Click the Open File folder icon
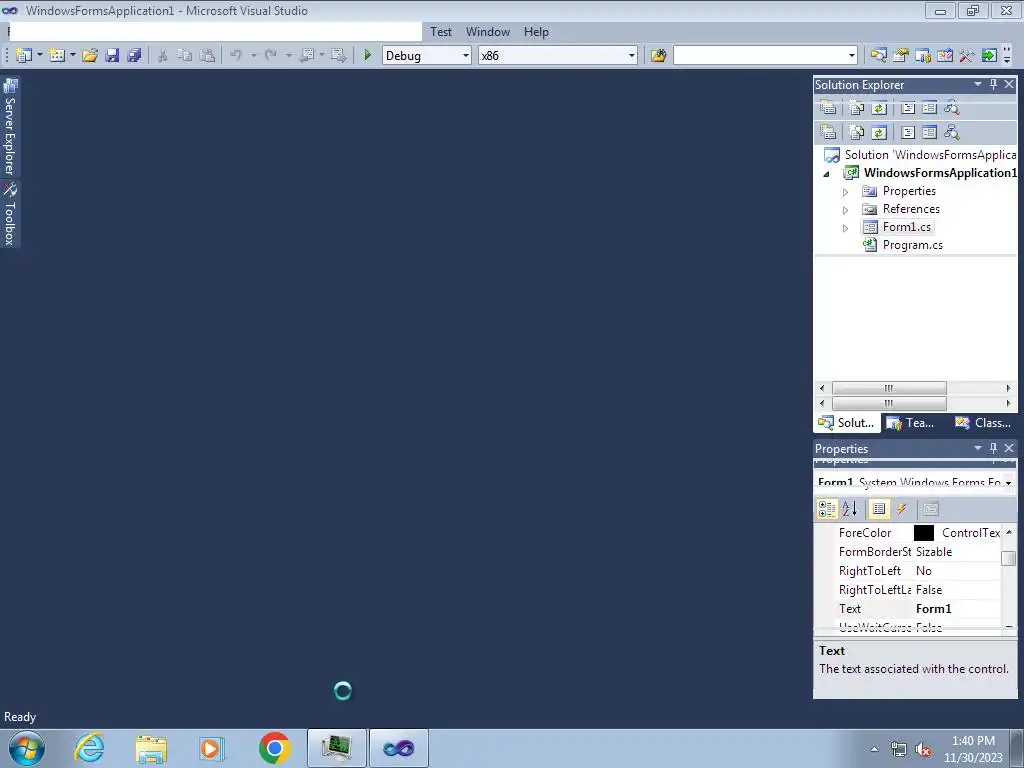 coord(90,56)
